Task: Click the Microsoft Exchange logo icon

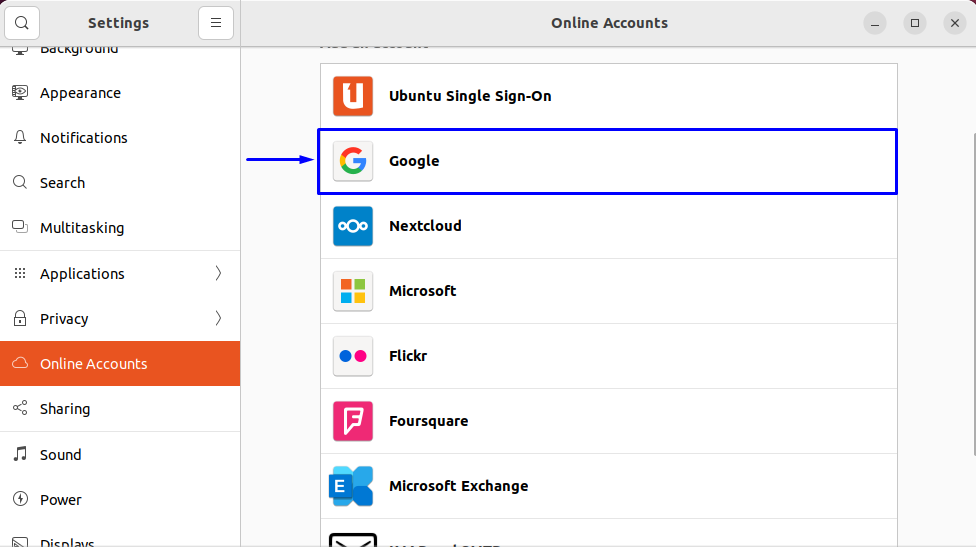Action: tap(351, 486)
